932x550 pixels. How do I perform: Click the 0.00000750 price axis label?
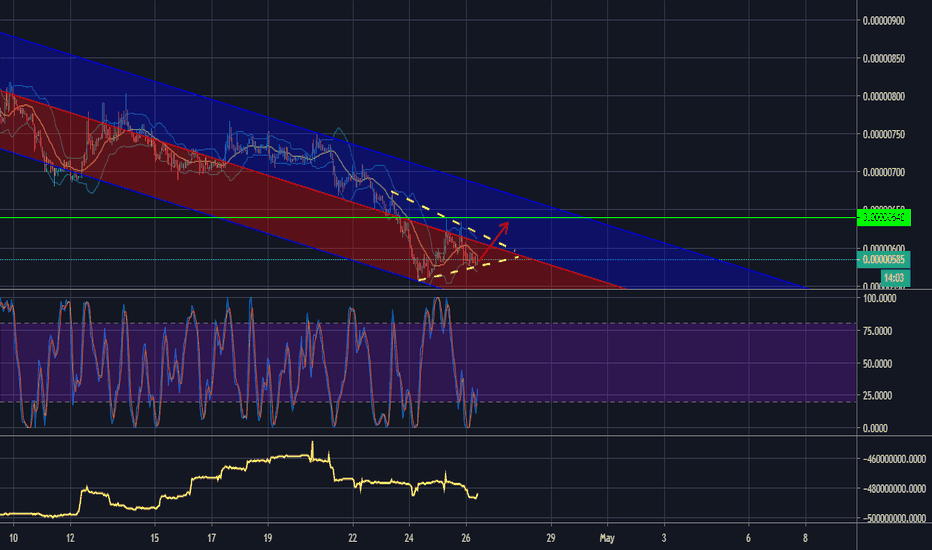pos(884,134)
